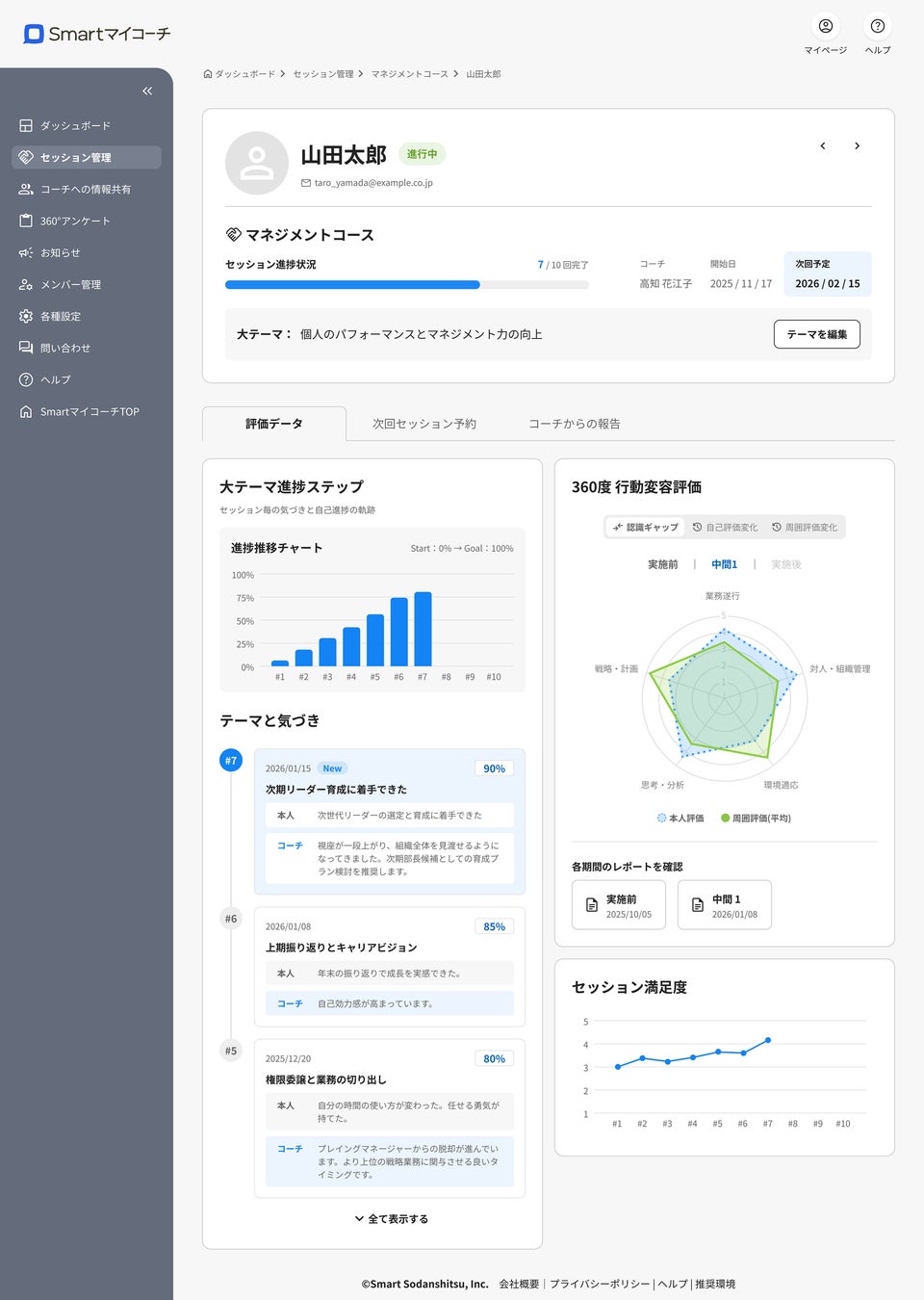Click SmartマイコーチTOP home icon
Viewport: 924px width, 1300px height.
click(x=26, y=411)
